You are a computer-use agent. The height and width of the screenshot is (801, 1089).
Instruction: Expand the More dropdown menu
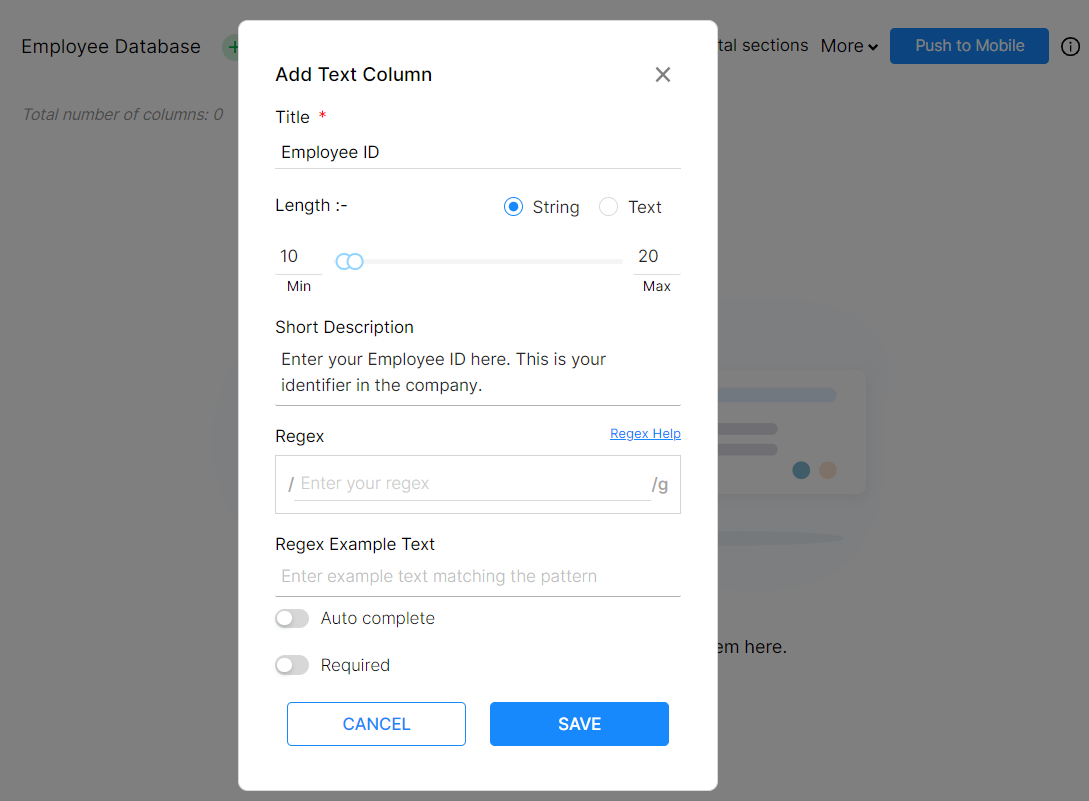click(x=849, y=46)
